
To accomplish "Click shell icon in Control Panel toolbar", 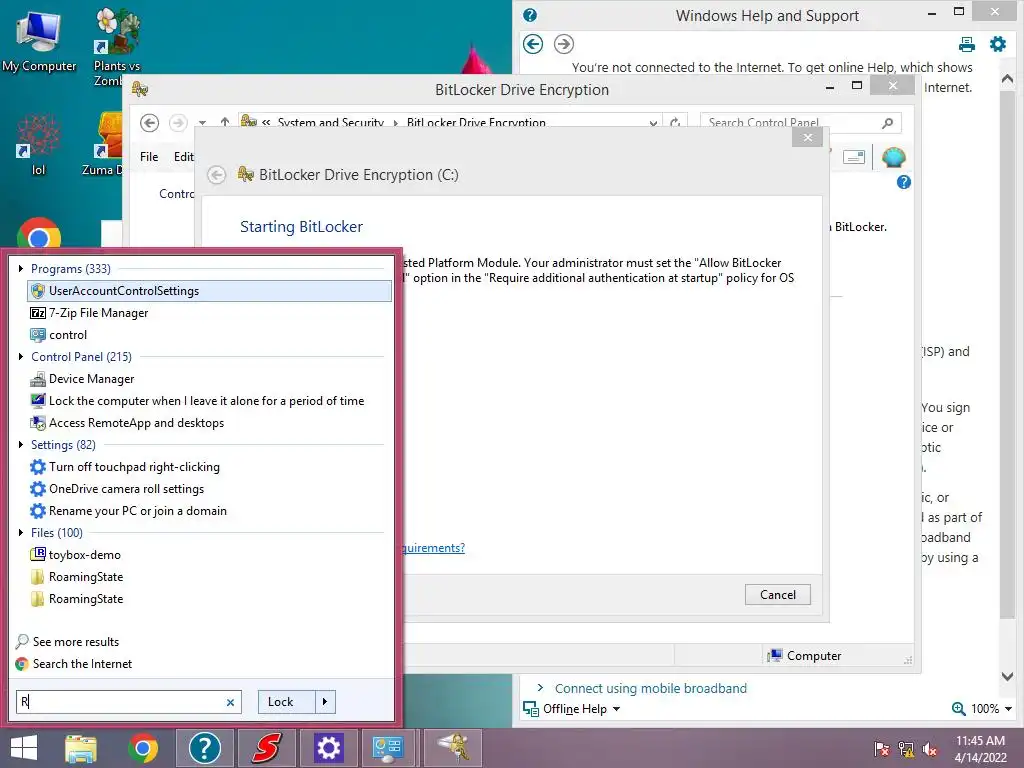I will [x=893, y=157].
